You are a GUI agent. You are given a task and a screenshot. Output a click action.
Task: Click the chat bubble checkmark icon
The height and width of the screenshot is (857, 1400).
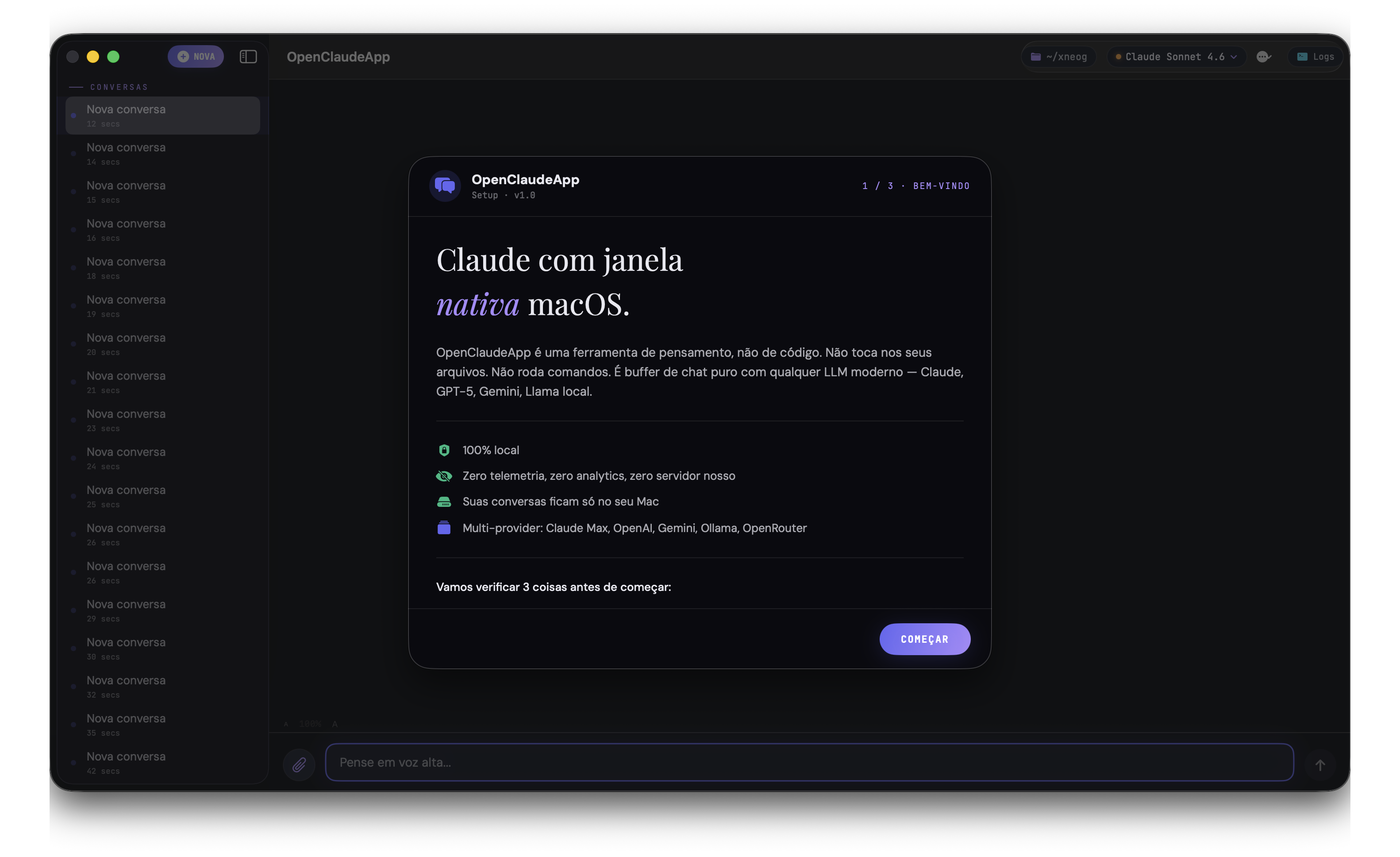click(x=1263, y=56)
